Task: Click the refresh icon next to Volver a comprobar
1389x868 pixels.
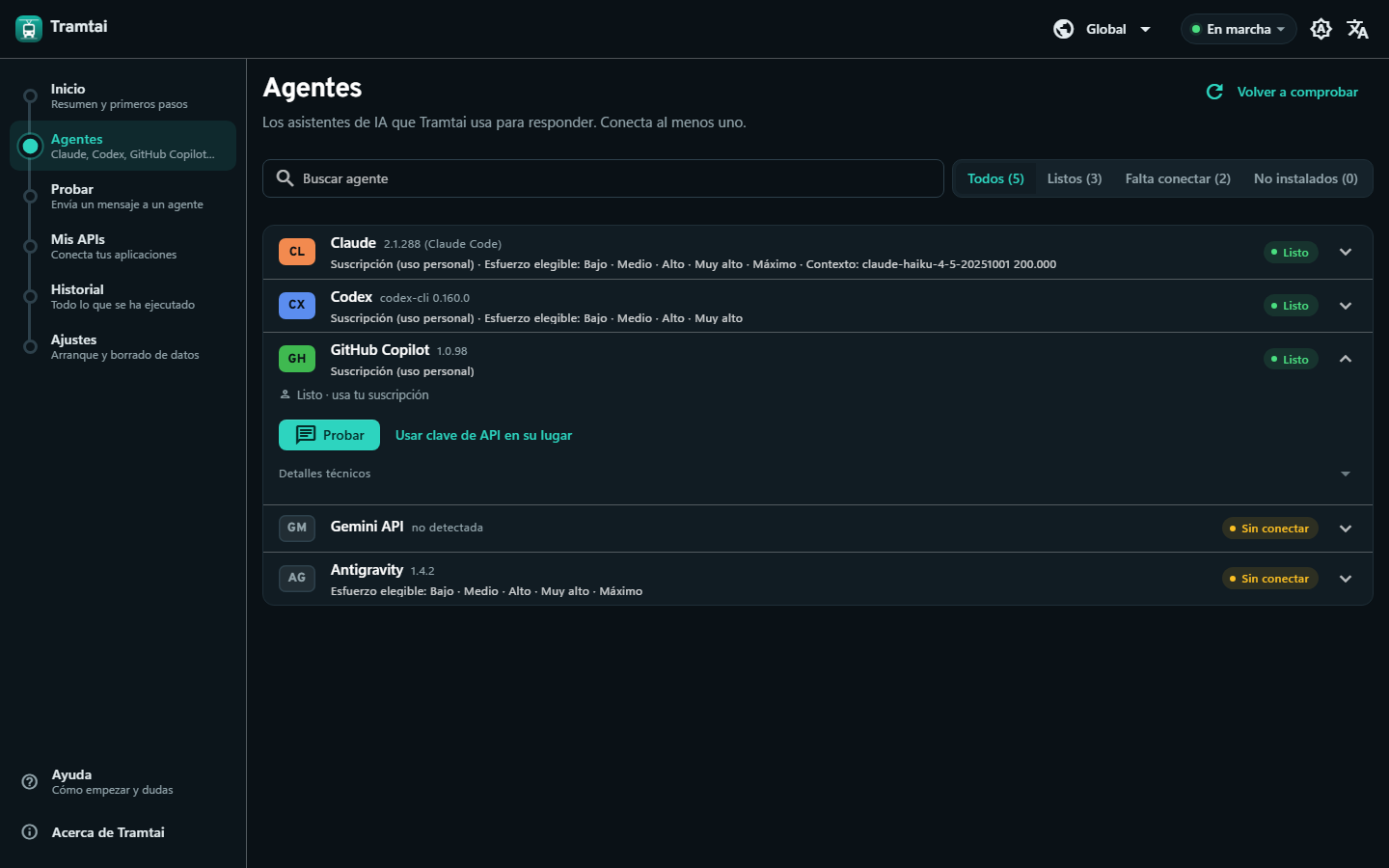Action: [x=1215, y=92]
